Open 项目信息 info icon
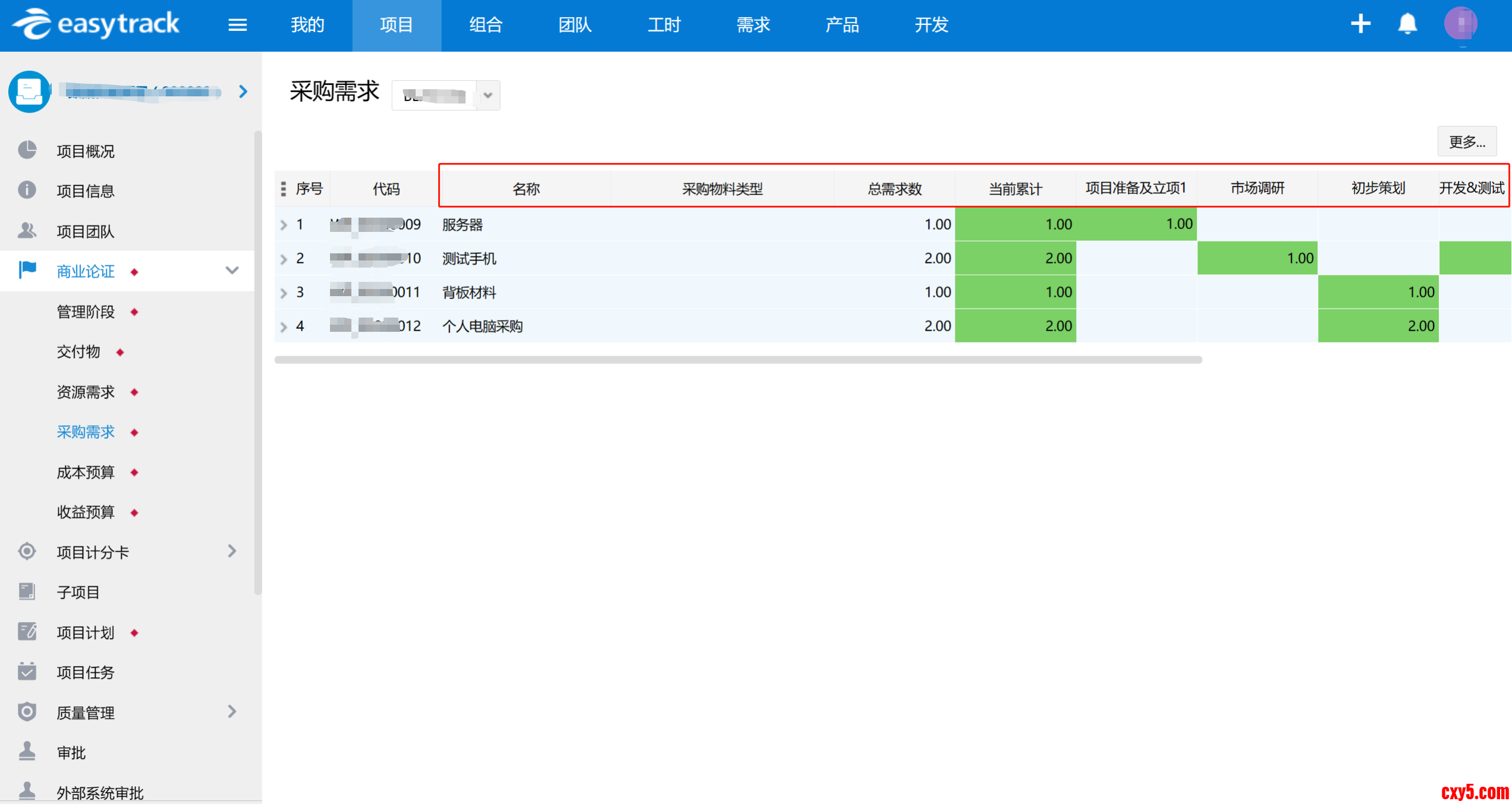 [27, 190]
